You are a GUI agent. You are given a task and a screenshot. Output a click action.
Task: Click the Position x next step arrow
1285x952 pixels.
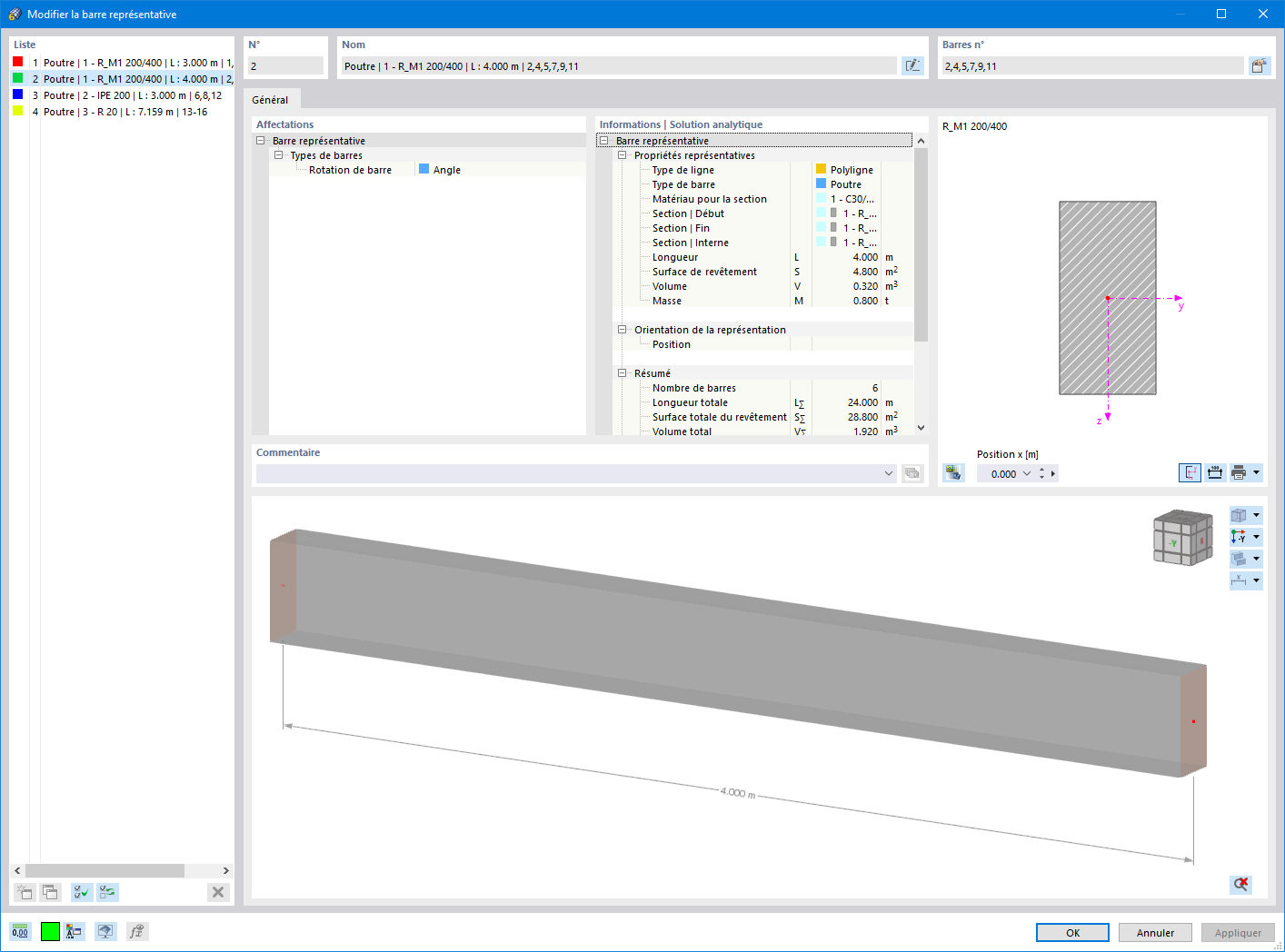coord(1053,473)
